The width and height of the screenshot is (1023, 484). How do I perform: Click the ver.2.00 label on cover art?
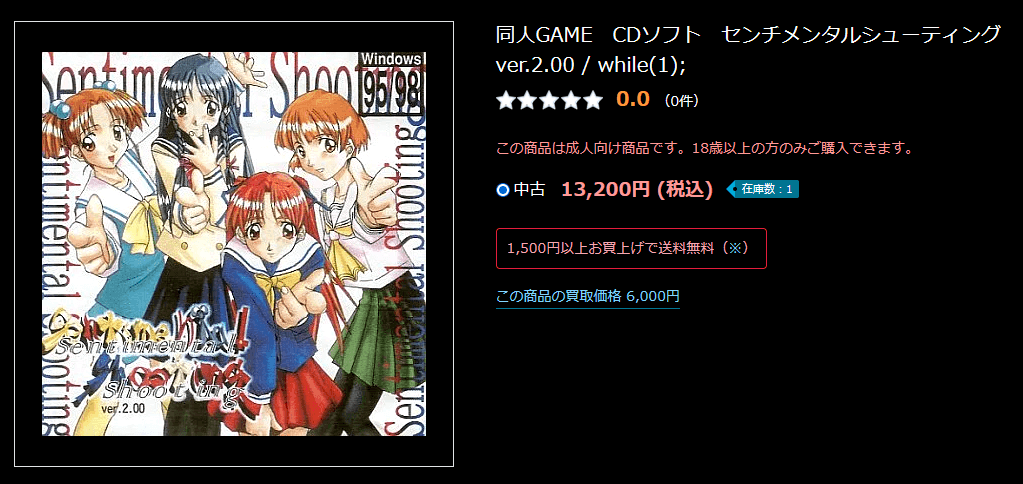(123, 408)
